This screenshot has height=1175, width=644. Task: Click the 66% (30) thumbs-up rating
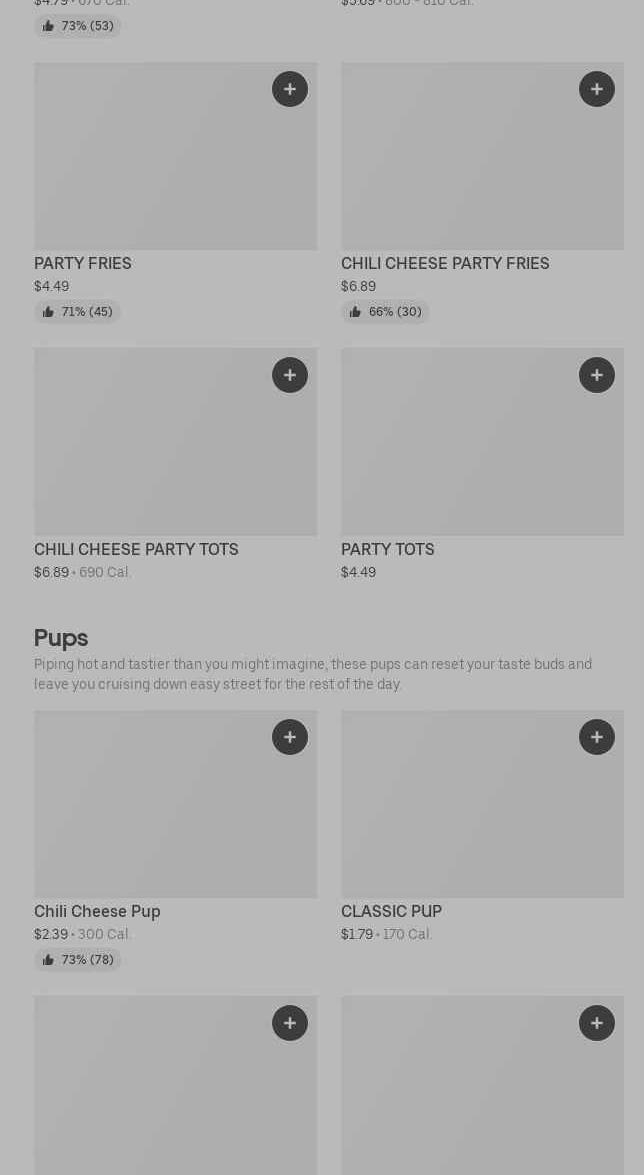coord(385,312)
